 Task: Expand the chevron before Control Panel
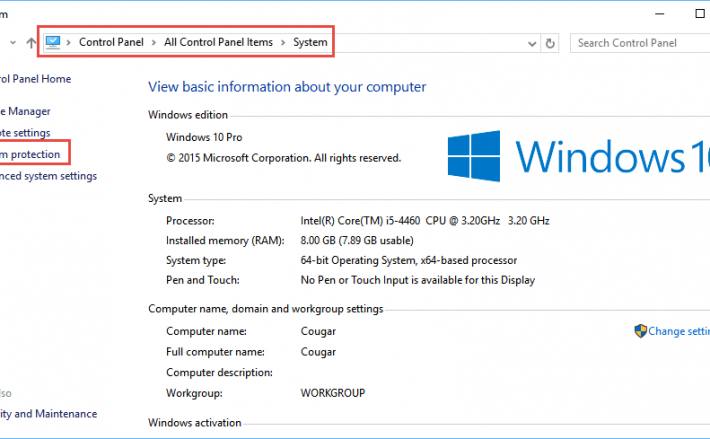tap(69, 43)
